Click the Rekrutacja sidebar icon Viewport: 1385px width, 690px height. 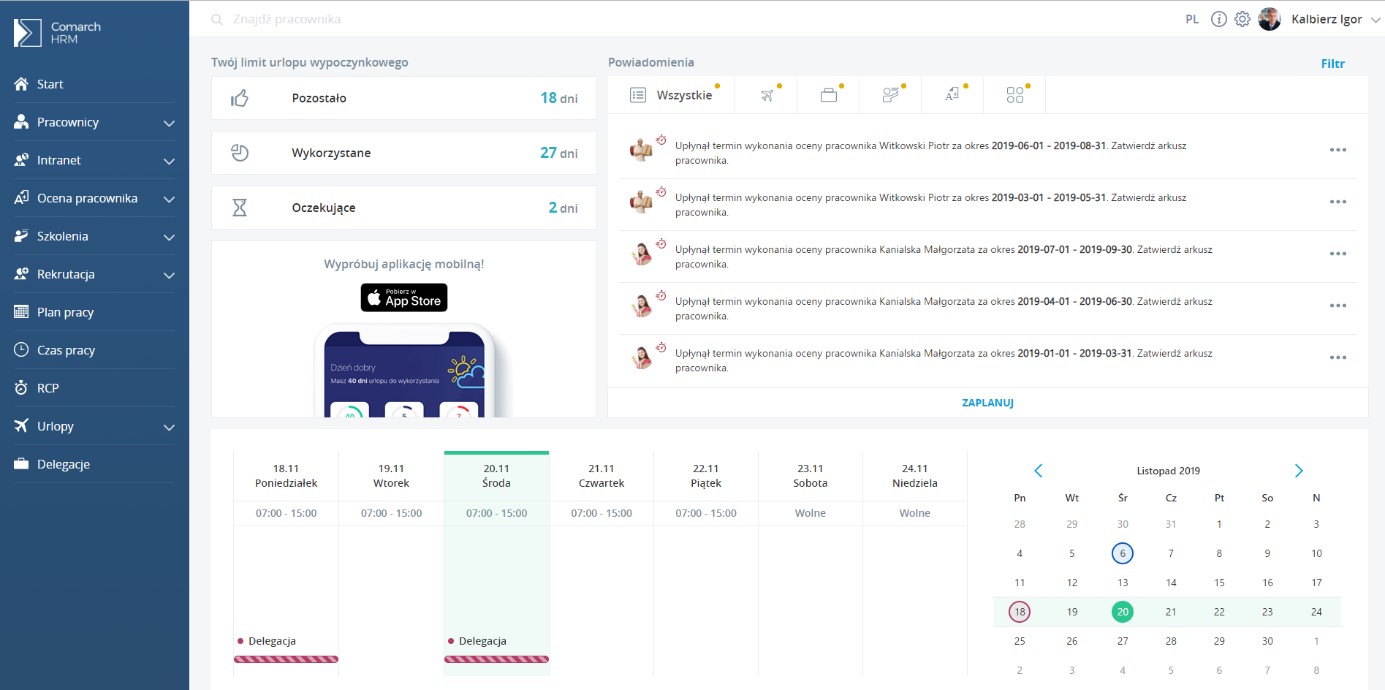pyautogui.click(x=21, y=274)
